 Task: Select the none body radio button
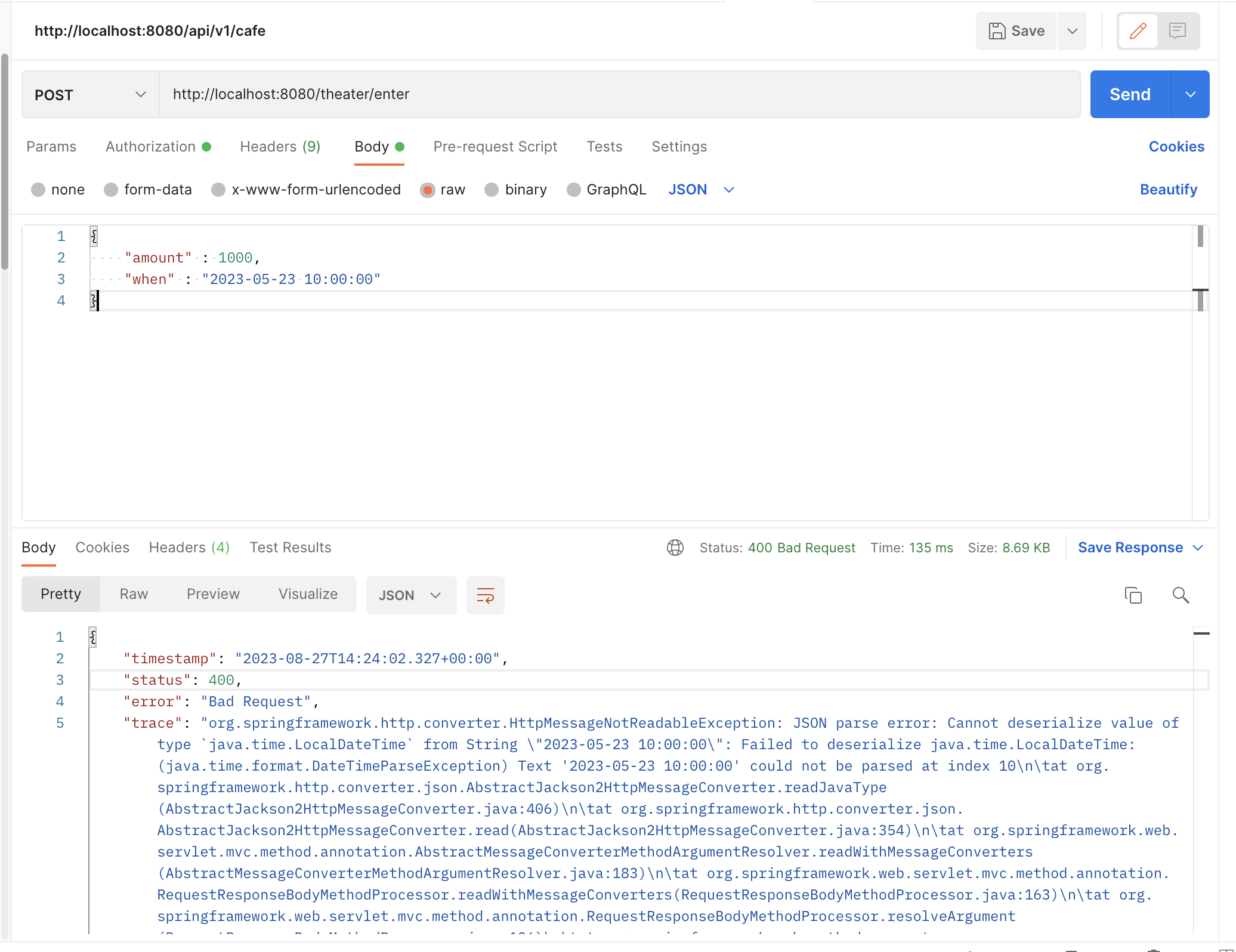pyautogui.click(x=38, y=190)
